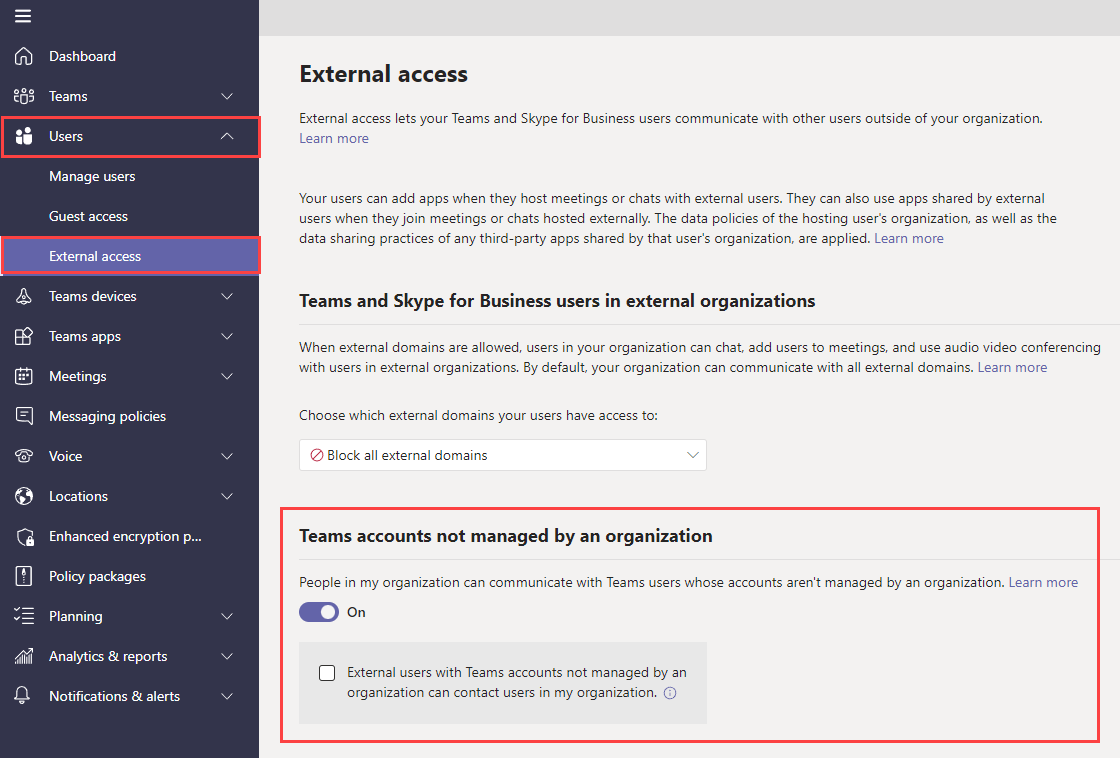Turn off communication with unmanaged Teams users
The height and width of the screenshot is (758, 1120).
click(319, 611)
